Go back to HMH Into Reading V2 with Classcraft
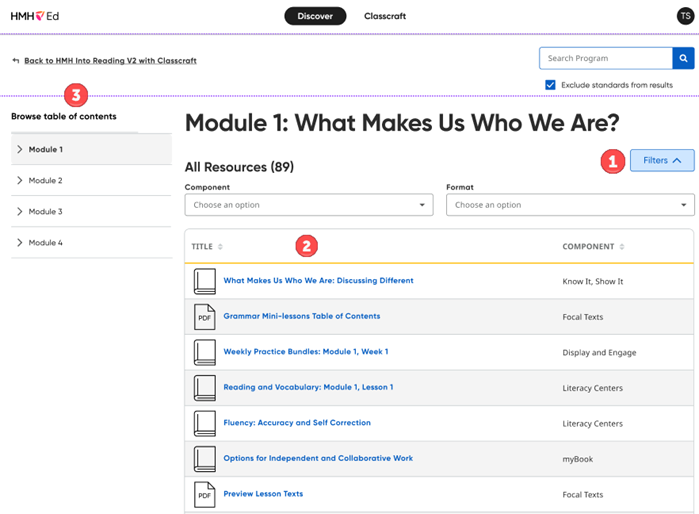 point(111,61)
